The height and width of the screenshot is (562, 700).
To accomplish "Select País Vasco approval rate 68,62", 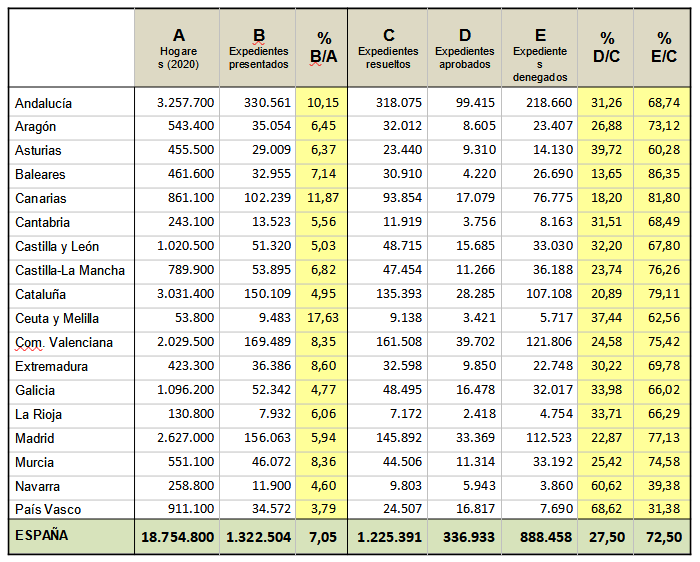I will coord(606,509).
